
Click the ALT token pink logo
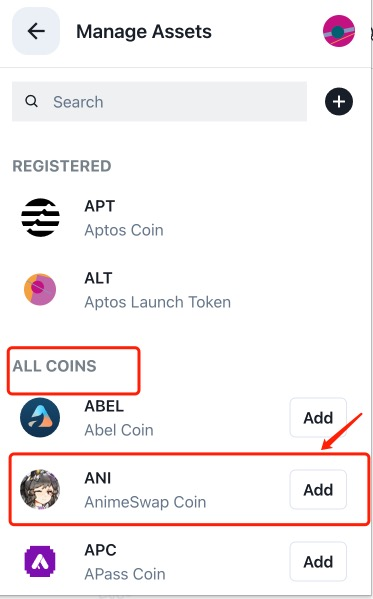pos(40,289)
